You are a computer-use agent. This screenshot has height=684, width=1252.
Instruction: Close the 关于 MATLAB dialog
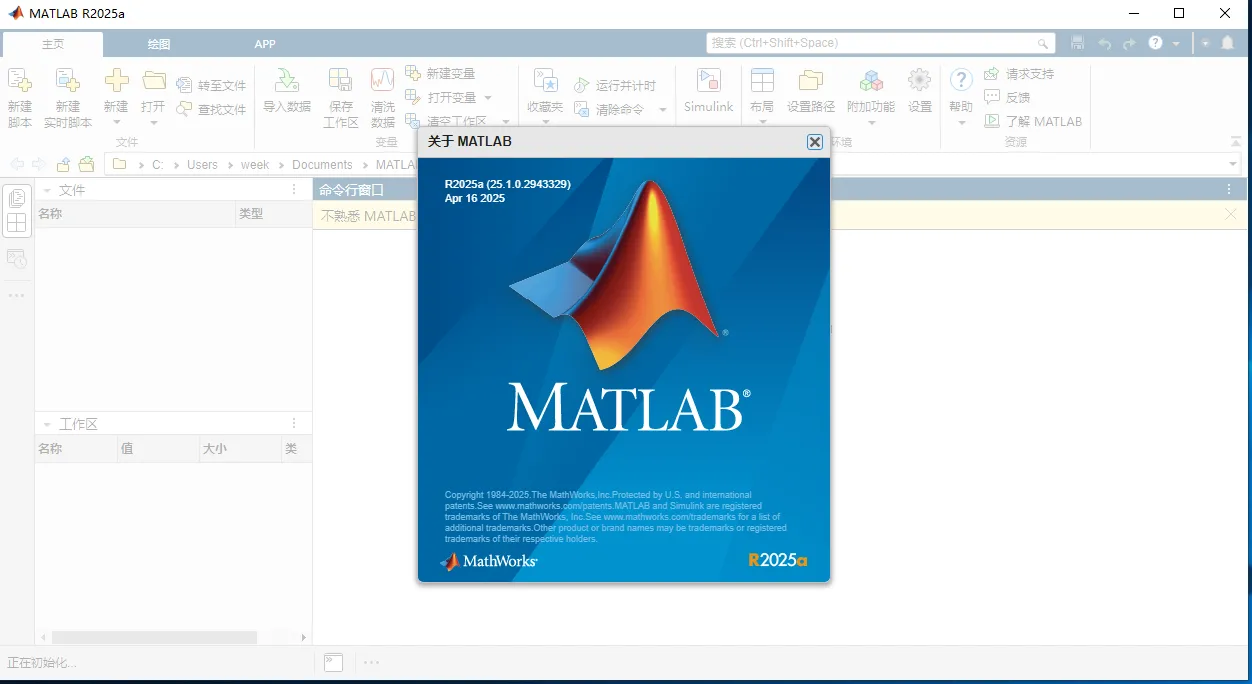(814, 142)
